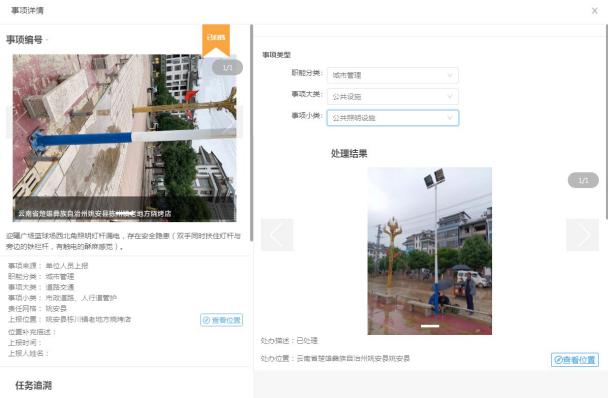Viewport: 608px width, 398px height.
Task: Click the photo counter badge on the left image
Action: click(227, 67)
